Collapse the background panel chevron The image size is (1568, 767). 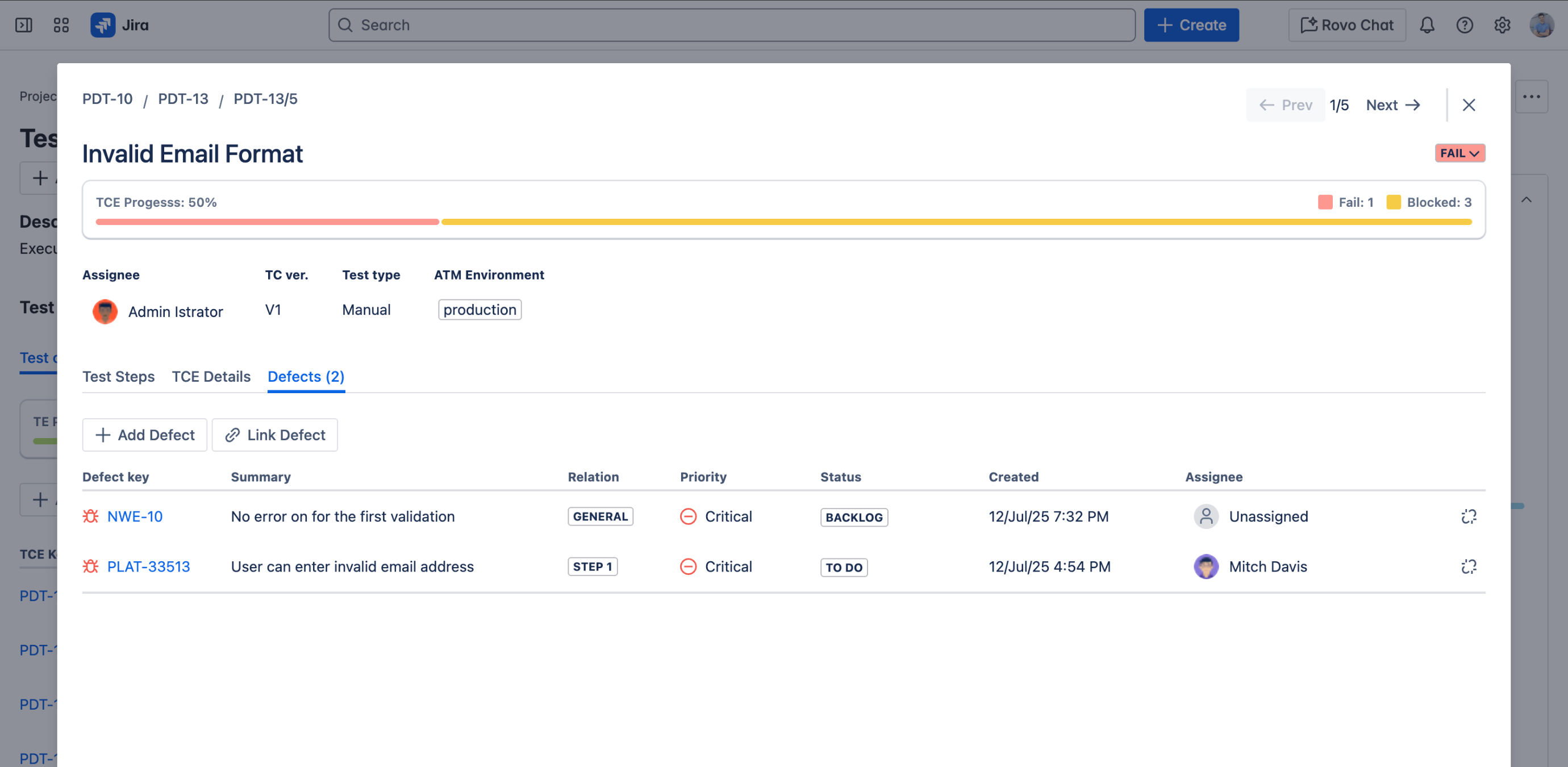tap(1527, 199)
